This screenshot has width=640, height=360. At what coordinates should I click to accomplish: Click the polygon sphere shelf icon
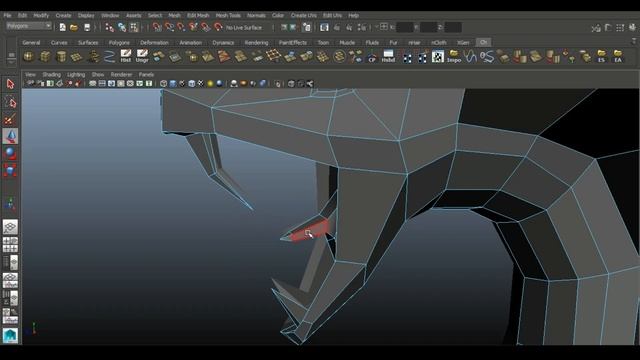tap(29, 56)
